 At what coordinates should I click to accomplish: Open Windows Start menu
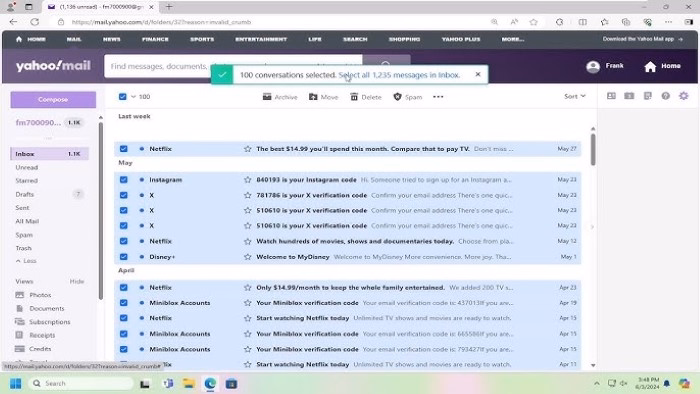click(x=15, y=384)
